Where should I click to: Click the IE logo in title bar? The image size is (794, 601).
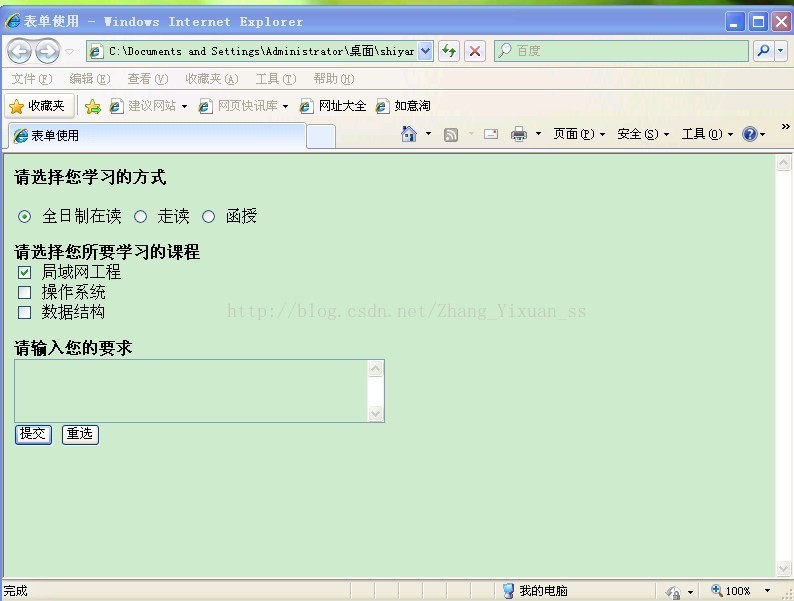pyautogui.click(x=13, y=21)
